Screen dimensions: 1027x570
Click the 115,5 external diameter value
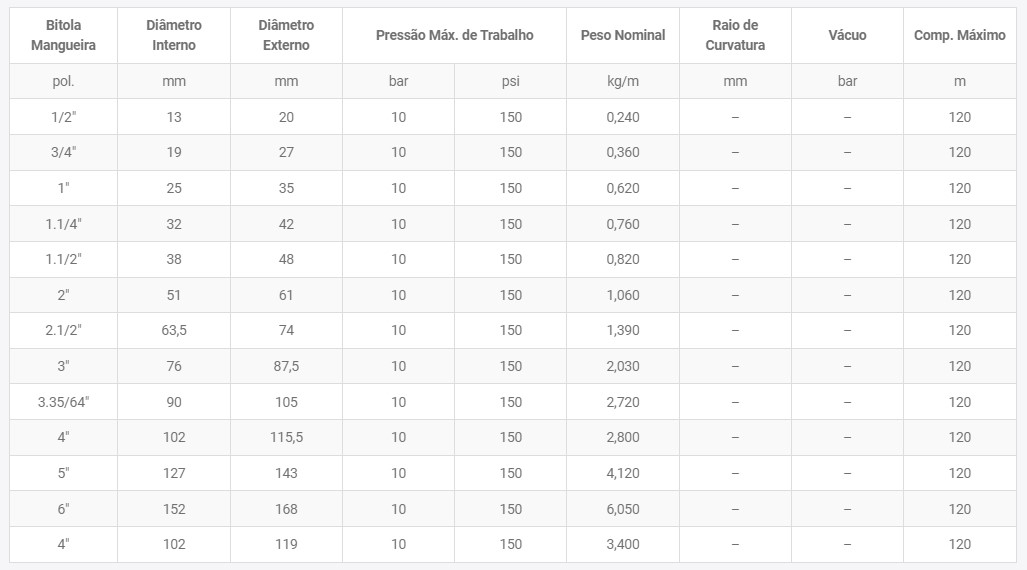(286, 437)
